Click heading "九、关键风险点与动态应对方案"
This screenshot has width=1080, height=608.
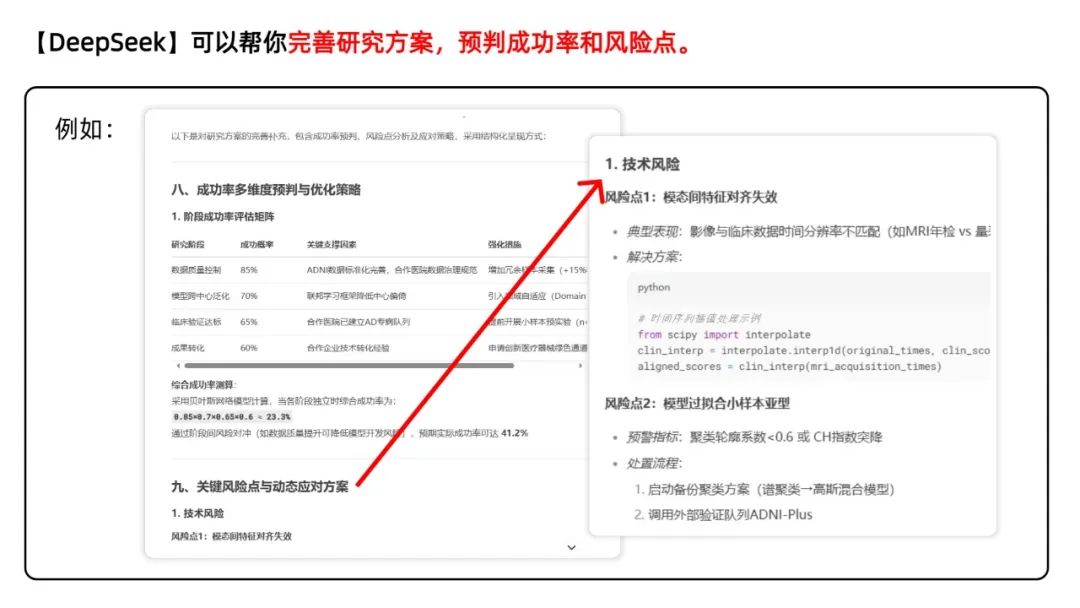point(260,487)
